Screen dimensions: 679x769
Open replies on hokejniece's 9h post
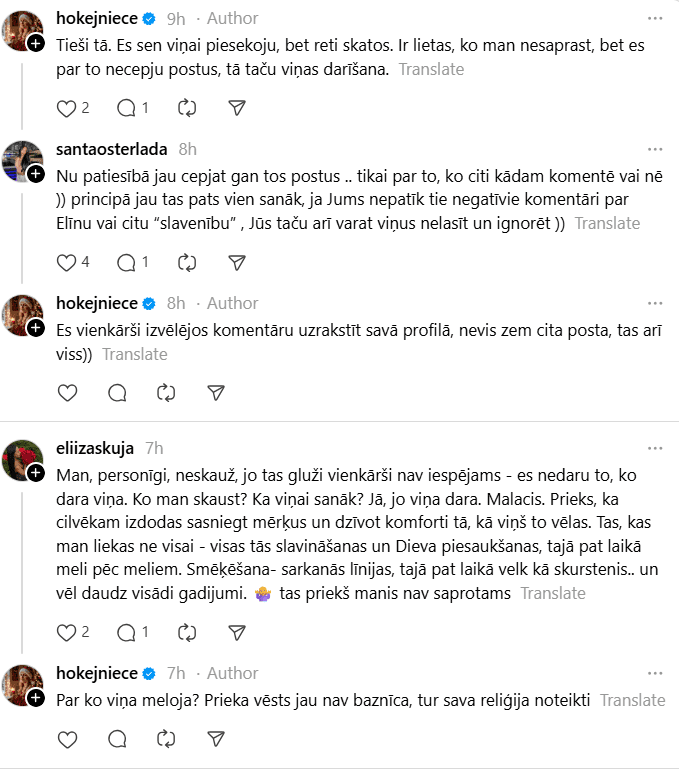(x=126, y=108)
